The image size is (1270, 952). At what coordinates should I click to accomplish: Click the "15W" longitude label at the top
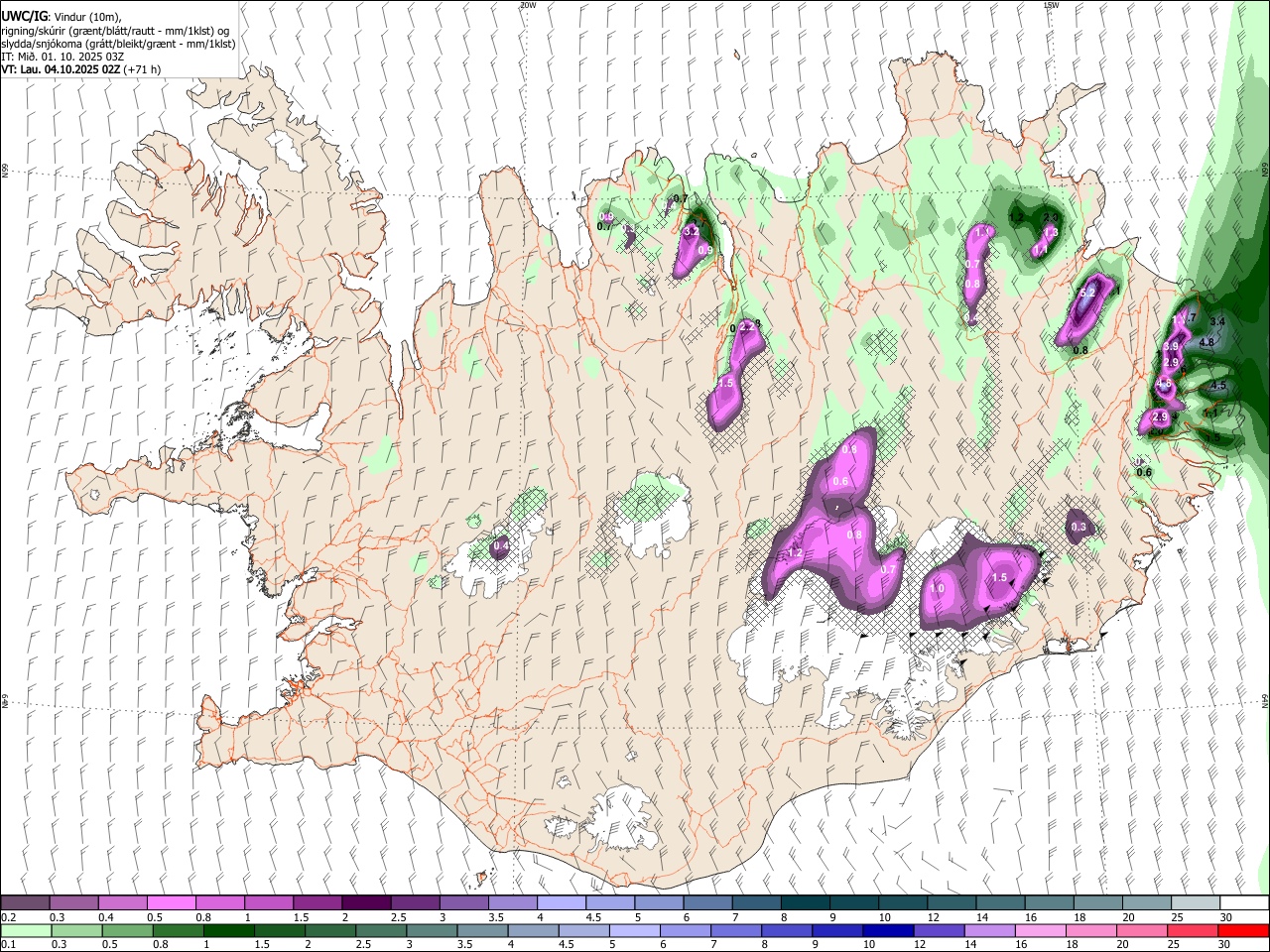point(1051,5)
